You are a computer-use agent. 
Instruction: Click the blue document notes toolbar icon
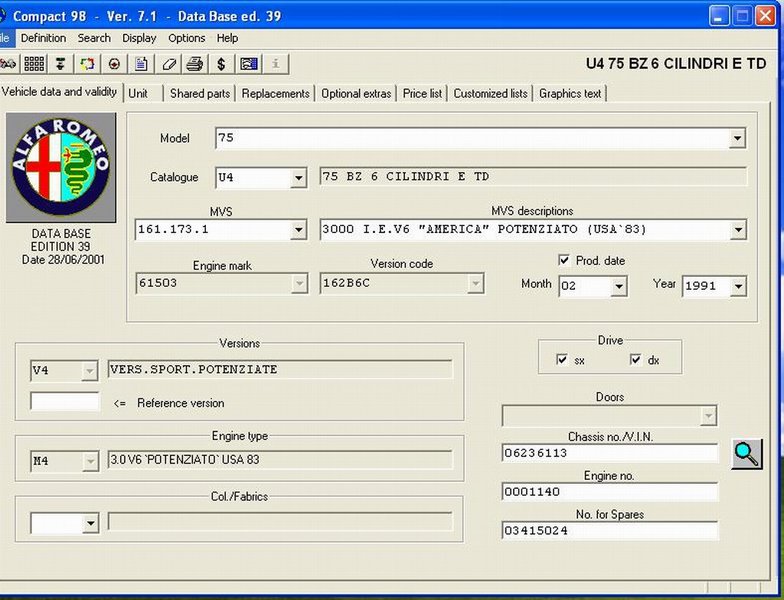click(142, 64)
